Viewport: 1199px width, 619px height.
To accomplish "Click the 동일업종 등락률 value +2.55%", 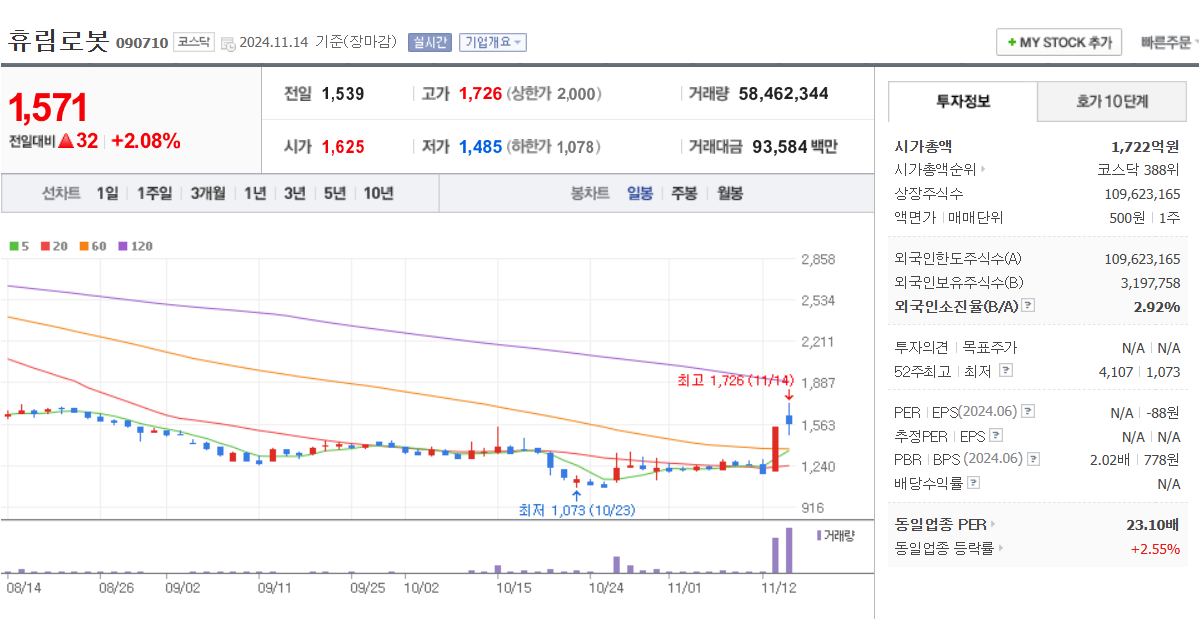I will pos(1155,548).
